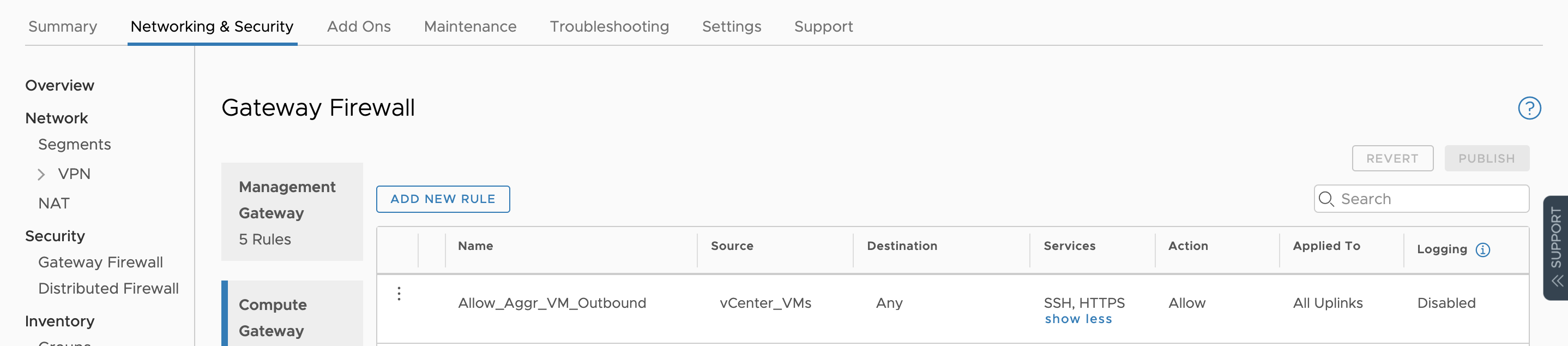Open the Segments page
This screenshot has width=1568, height=346.
[x=74, y=145]
